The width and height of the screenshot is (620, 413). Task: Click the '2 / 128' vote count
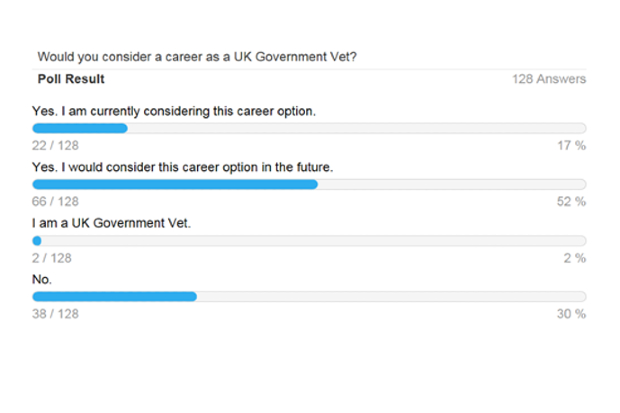click(52, 258)
